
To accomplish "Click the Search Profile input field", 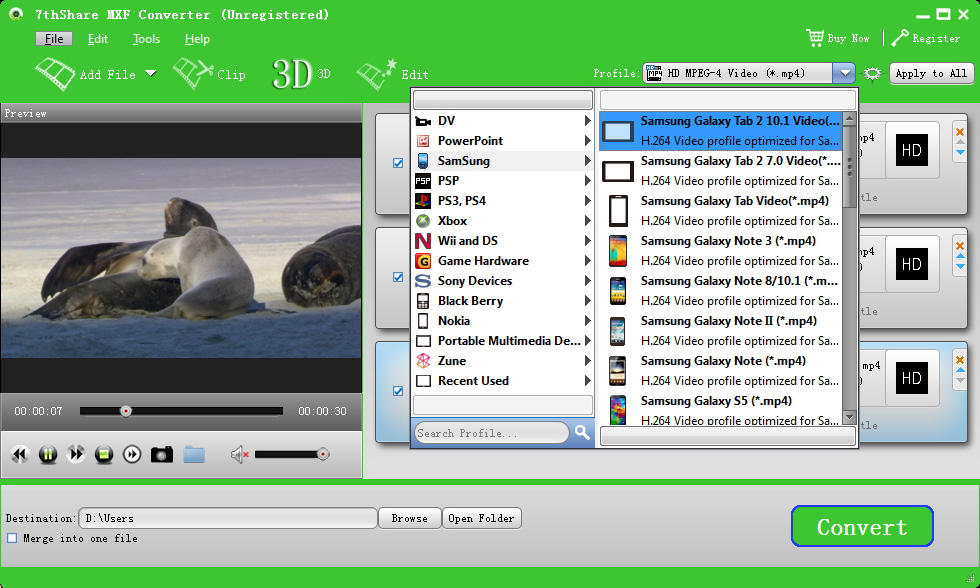I will [x=492, y=432].
